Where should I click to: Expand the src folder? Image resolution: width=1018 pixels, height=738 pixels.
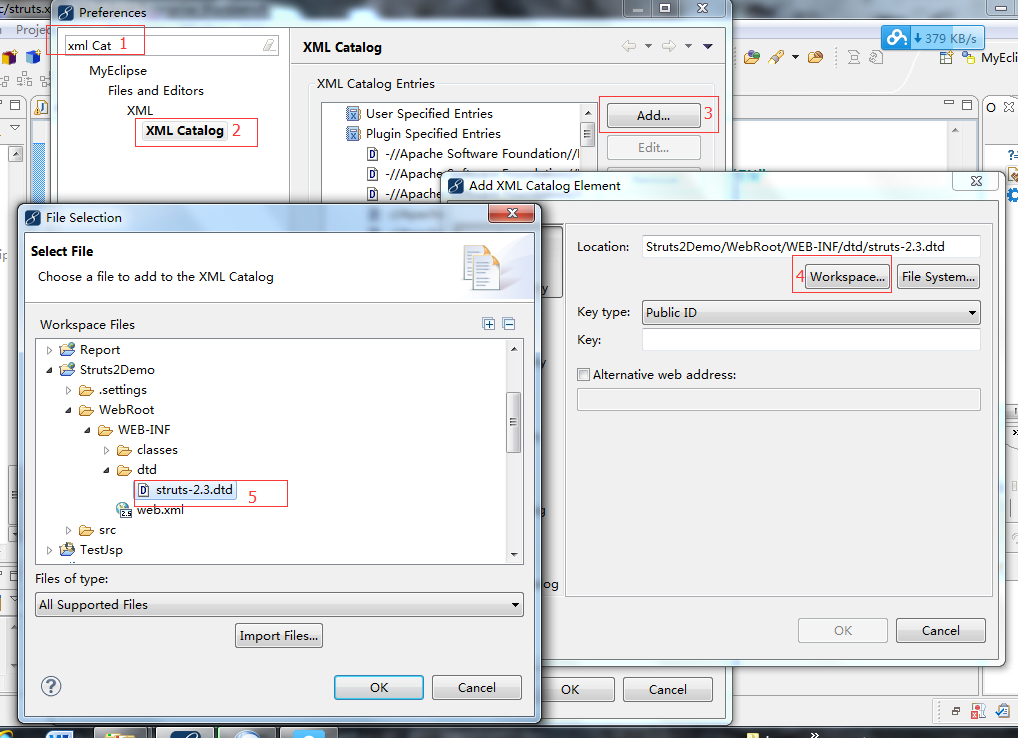tap(68, 530)
